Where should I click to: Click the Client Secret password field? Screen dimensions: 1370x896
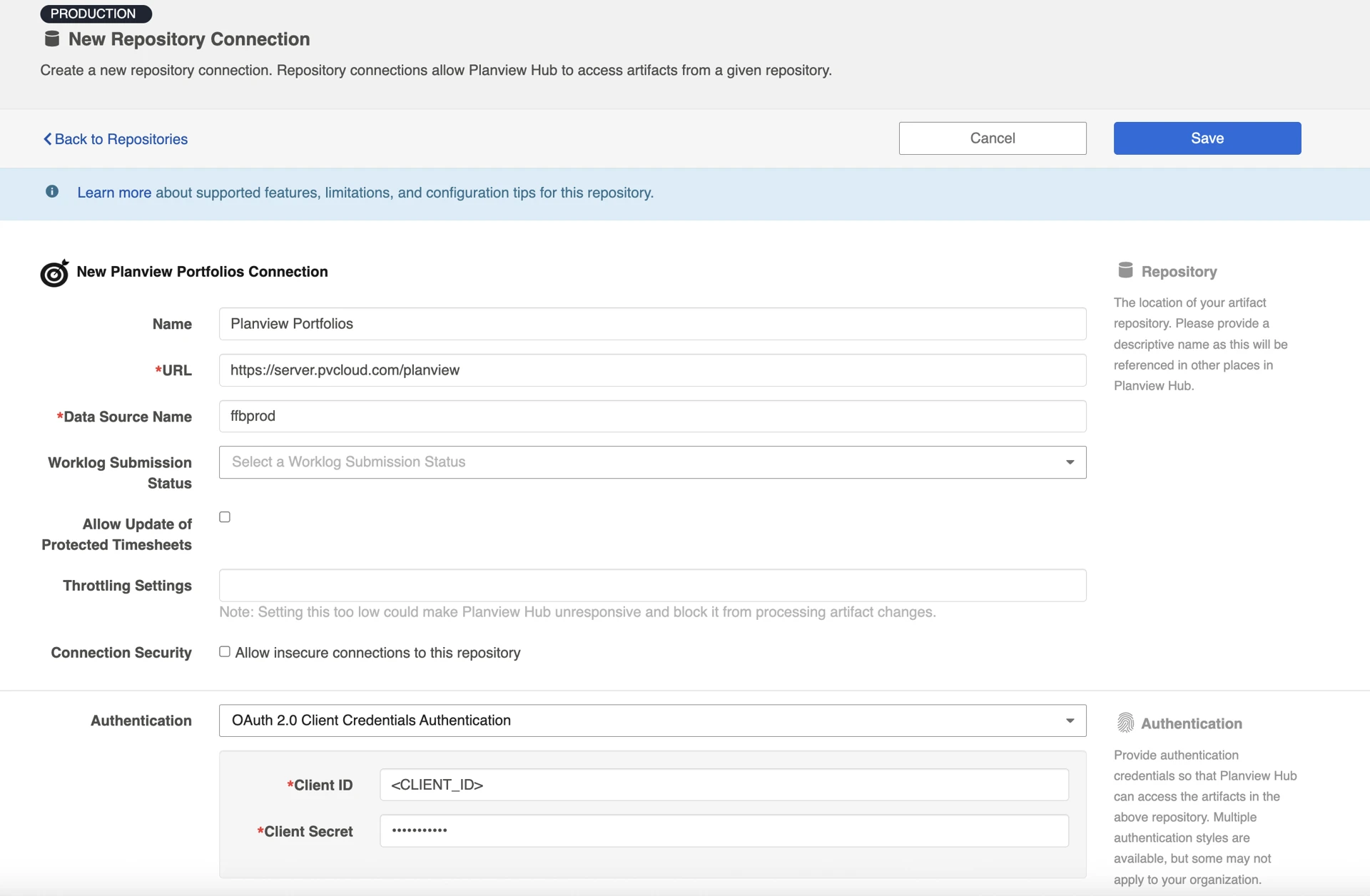(x=724, y=831)
